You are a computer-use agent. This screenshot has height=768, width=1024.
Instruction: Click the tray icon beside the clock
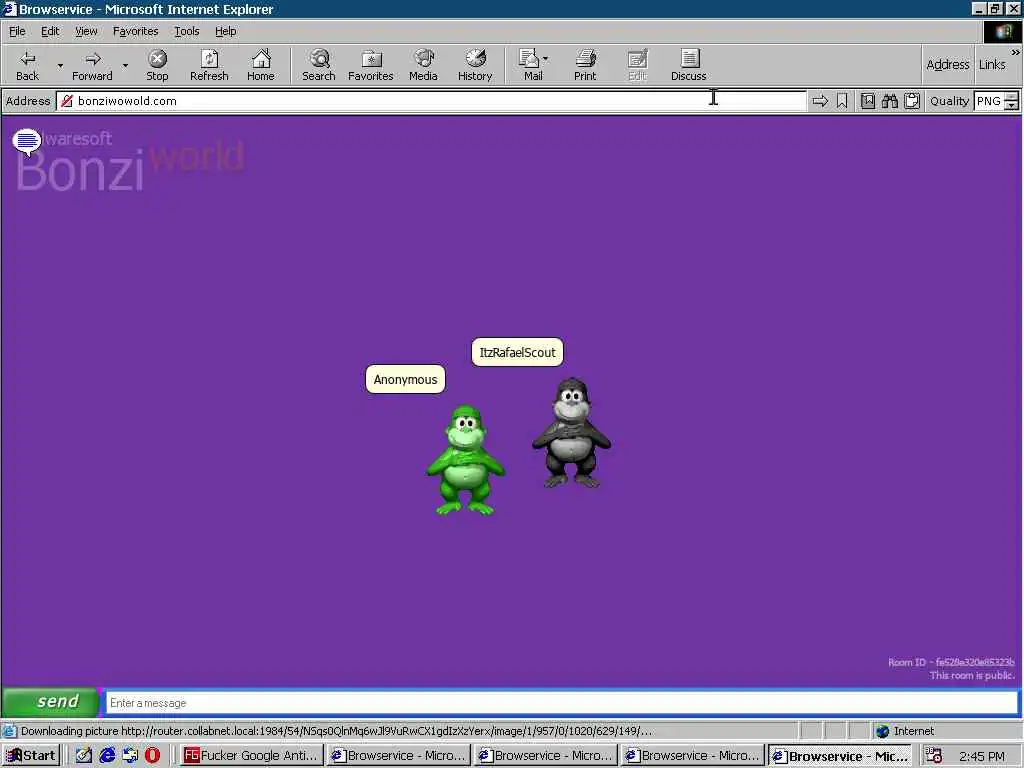[933, 755]
